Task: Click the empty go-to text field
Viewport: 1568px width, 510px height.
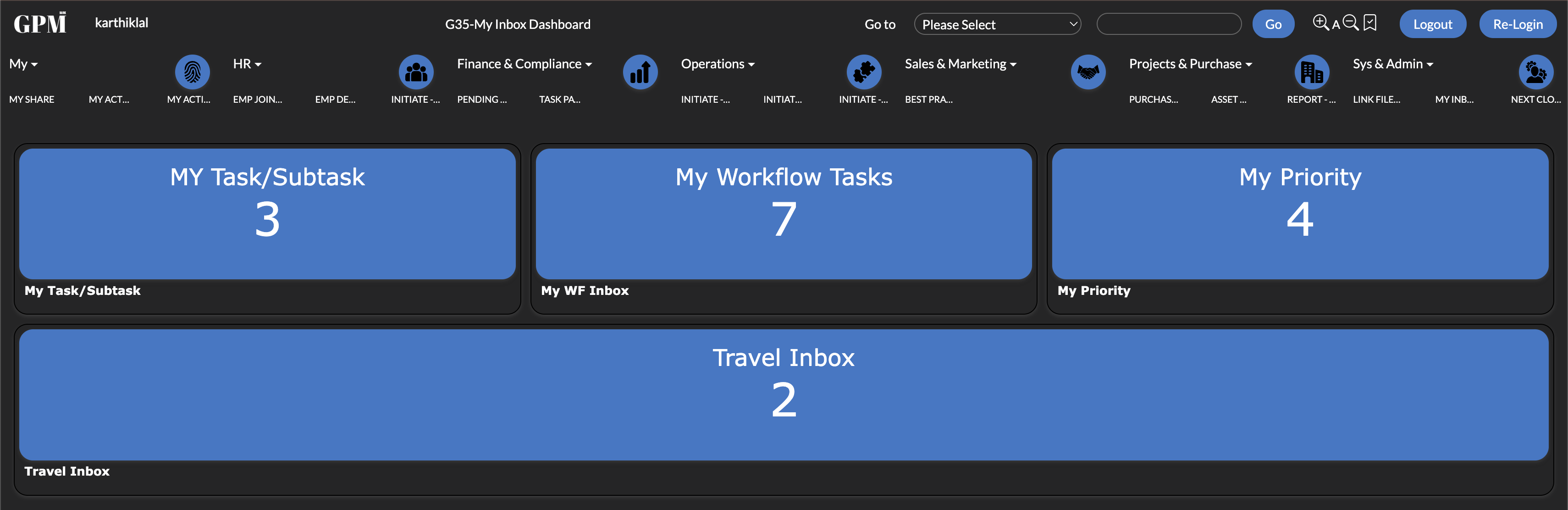Action: pos(1169,24)
